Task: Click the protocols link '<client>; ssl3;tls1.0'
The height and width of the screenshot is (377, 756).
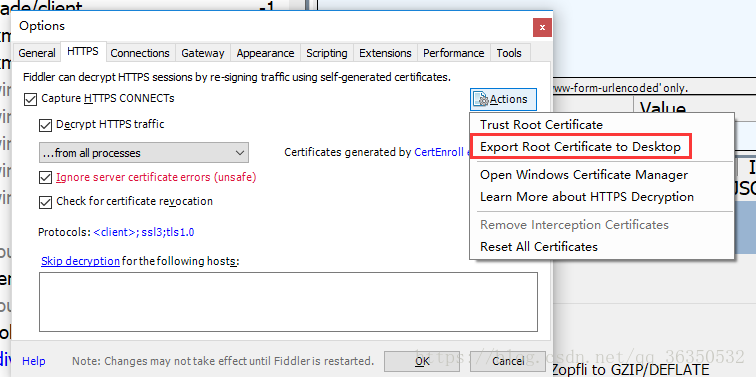Action: click(x=144, y=232)
